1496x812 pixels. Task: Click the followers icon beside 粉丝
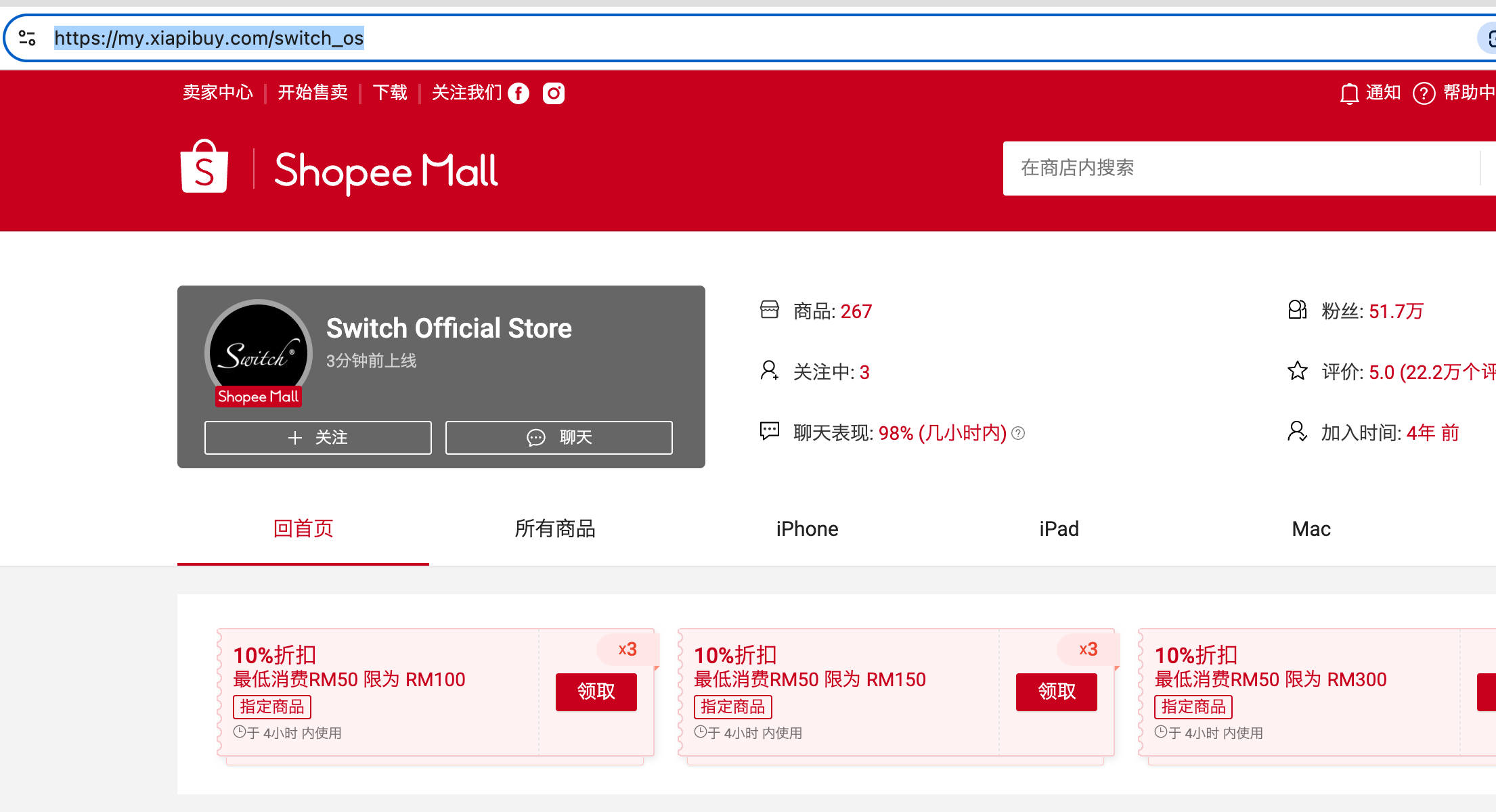tap(1297, 310)
